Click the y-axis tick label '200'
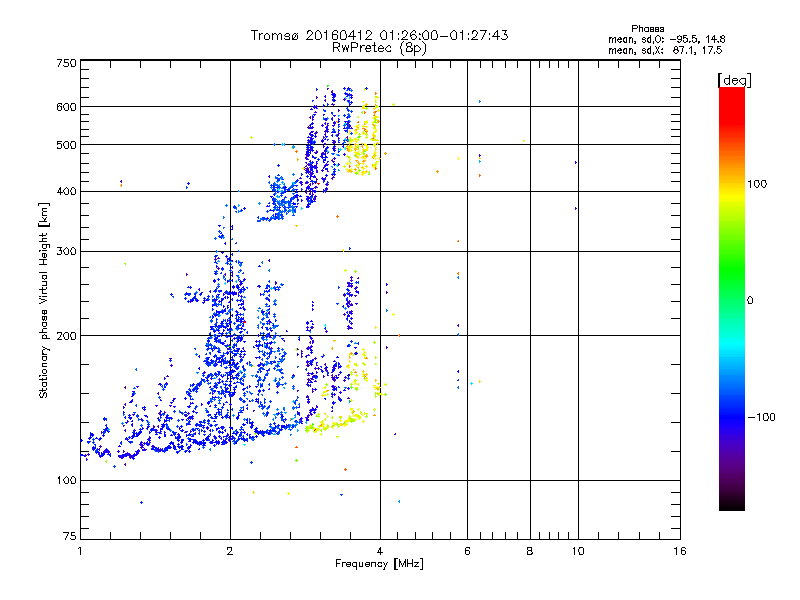This screenshot has height=600, width=800. (x=66, y=336)
